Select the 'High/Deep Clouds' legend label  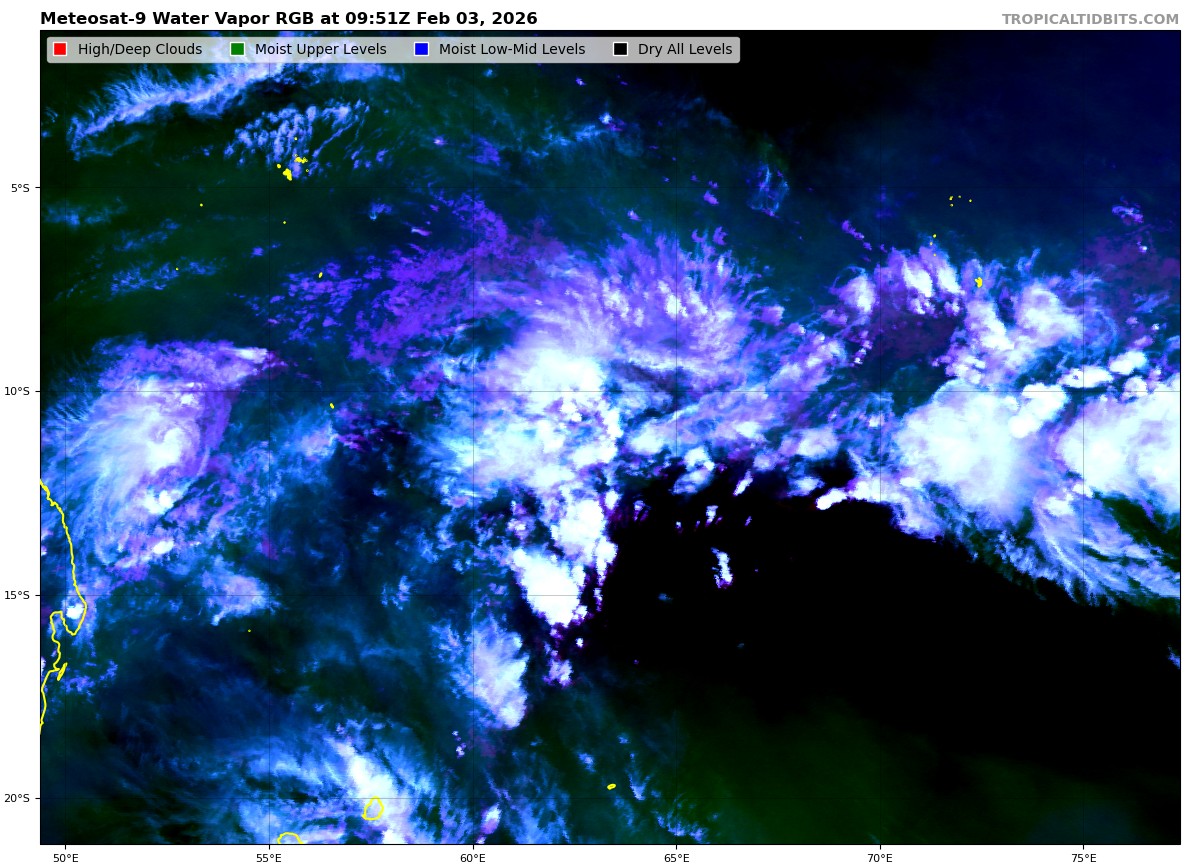click(139, 50)
